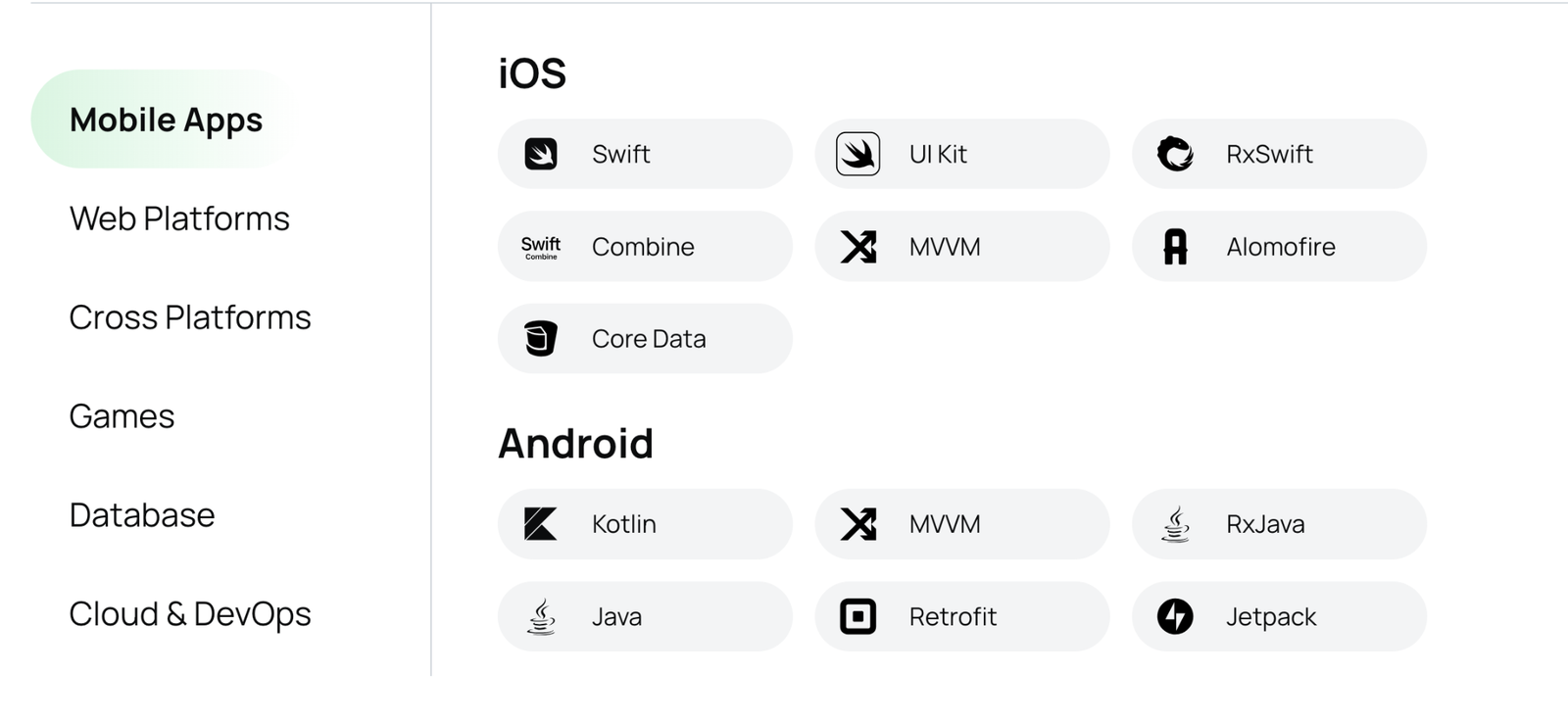The width and height of the screenshot is (1568, 722).
Task: Switch to the Web Platforms tab
Action: point(179,218)
